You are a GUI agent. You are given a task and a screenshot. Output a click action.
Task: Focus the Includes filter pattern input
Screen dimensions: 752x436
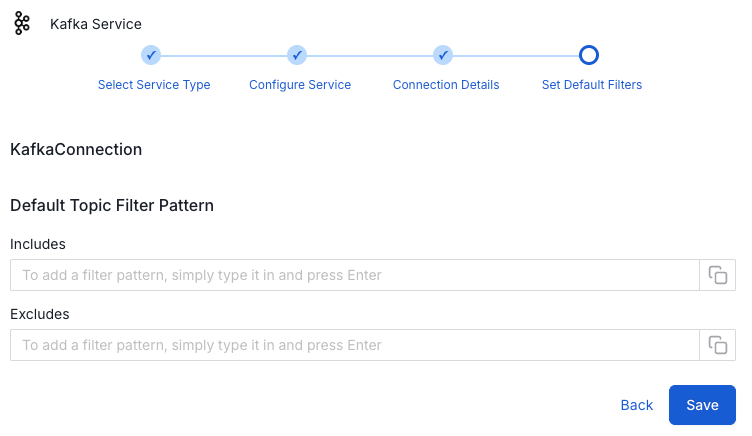355,275
